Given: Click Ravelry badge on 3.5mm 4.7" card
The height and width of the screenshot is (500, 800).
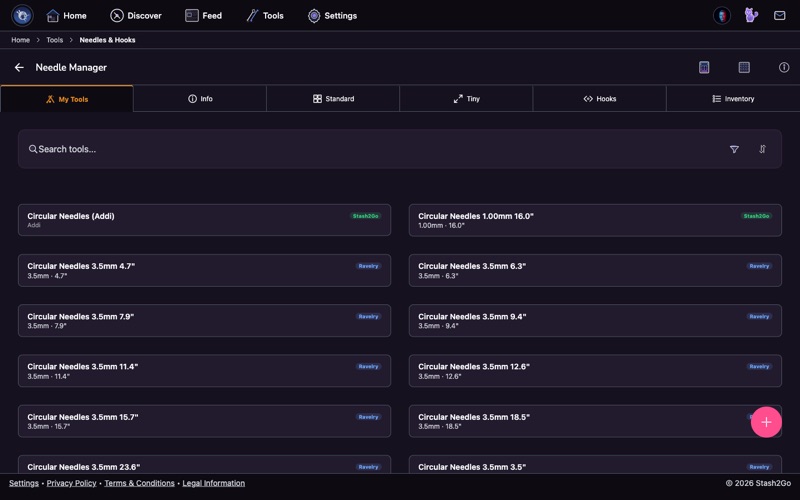Looking at the screenshot, I should [x=368, y=266].
